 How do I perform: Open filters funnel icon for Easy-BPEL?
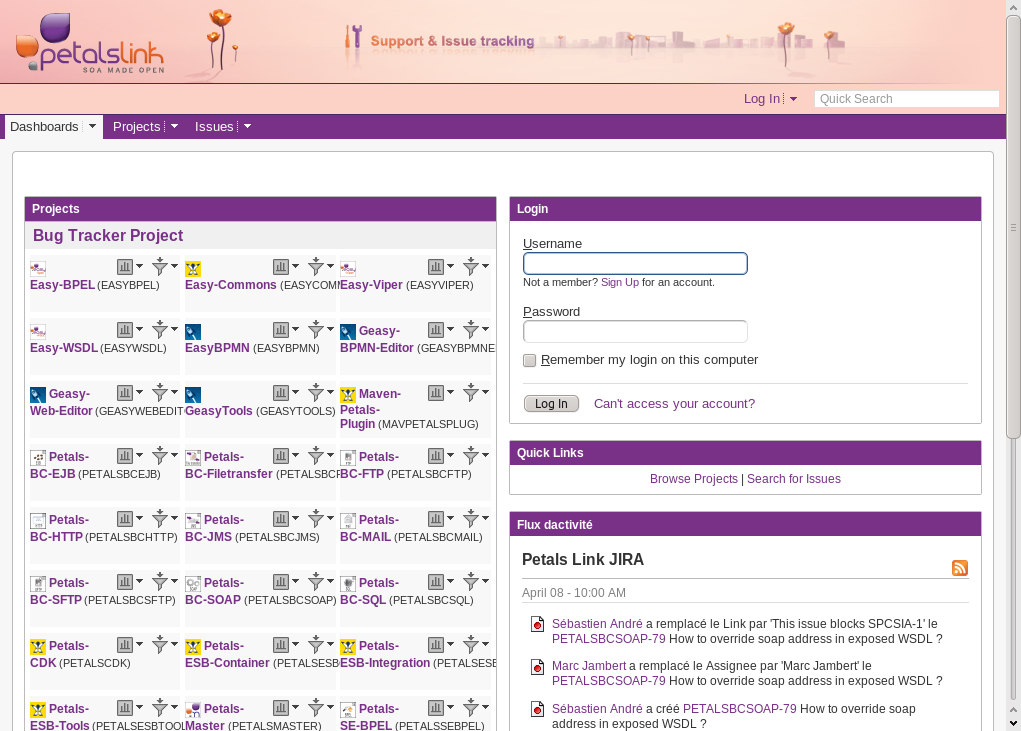click(159, 267)
